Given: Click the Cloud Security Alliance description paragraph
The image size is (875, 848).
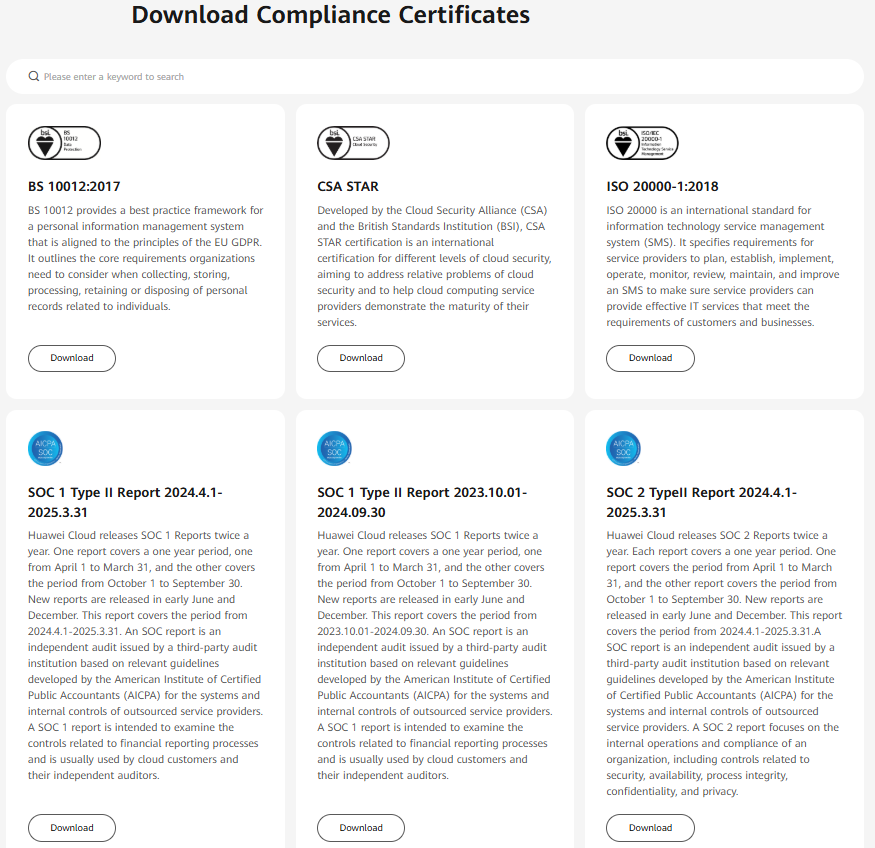Looking at the screenshot, I should click(435, 266).
